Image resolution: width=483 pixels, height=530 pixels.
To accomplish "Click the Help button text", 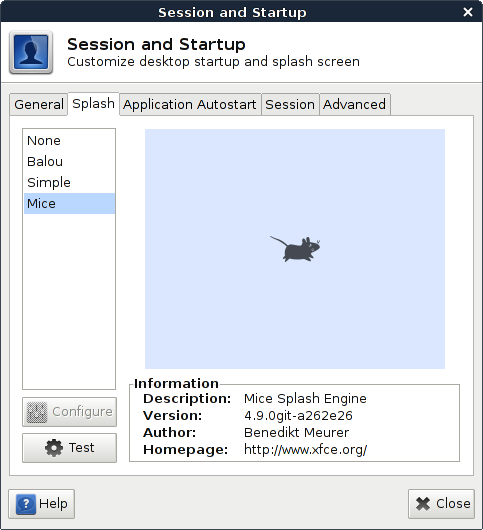I will click(53, 504).
